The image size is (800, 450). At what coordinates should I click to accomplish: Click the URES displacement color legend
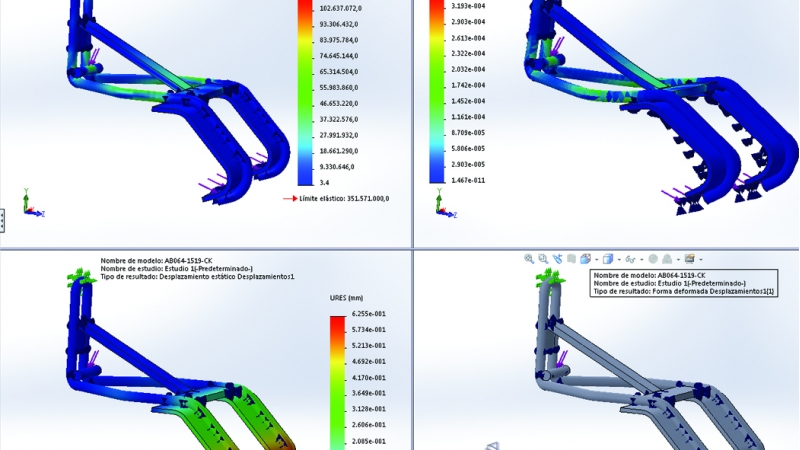(337, 380)
